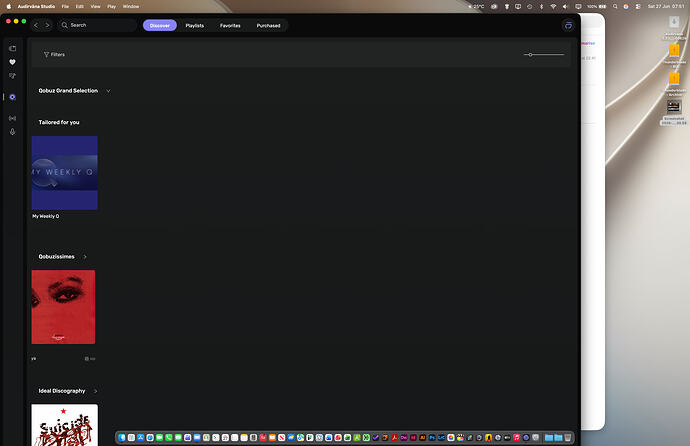
Task: Click the Bluetooth menu bar icon
Action: 542,7
